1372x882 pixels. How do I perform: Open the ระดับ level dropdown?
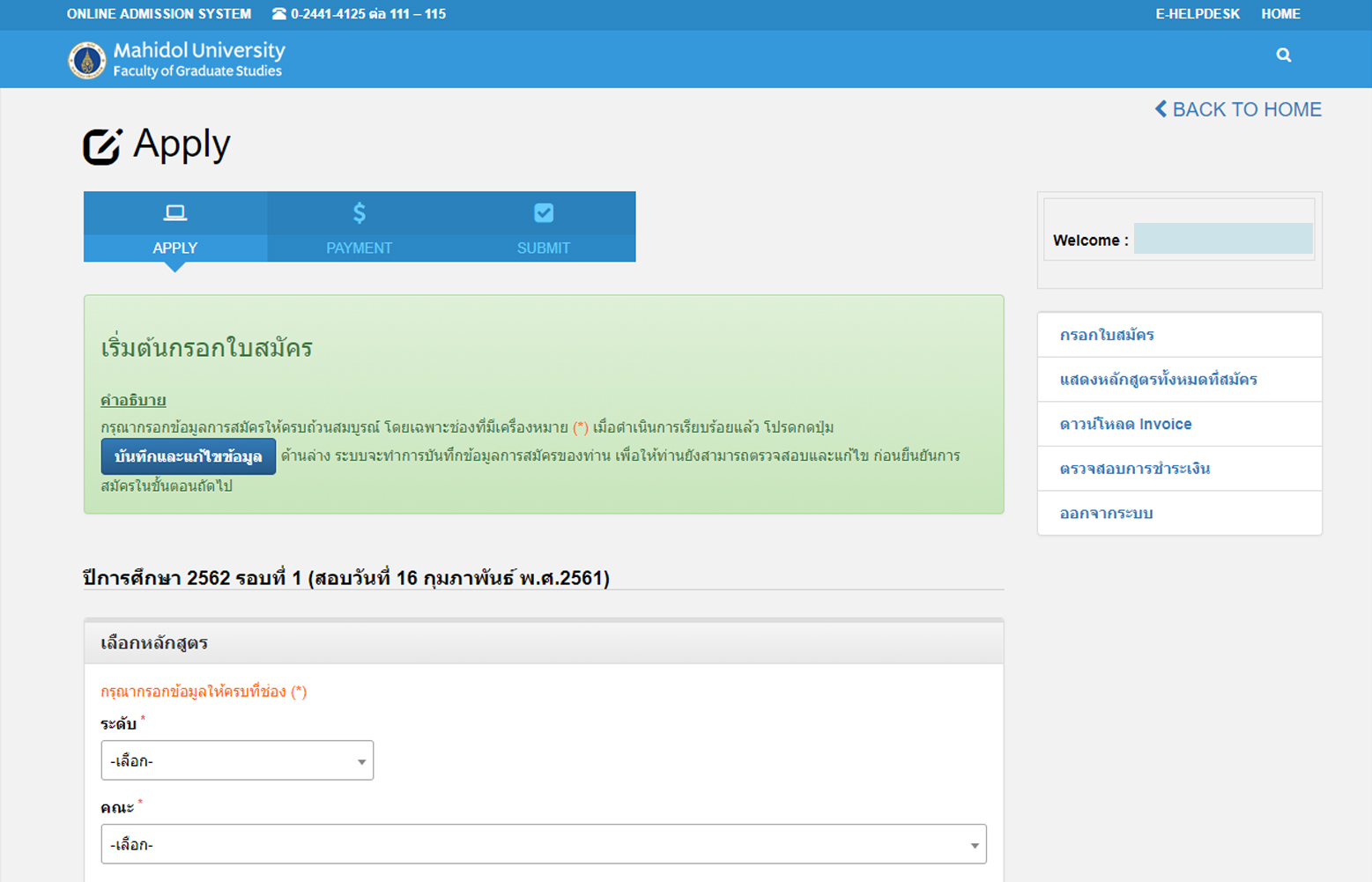tap(237, 760)
